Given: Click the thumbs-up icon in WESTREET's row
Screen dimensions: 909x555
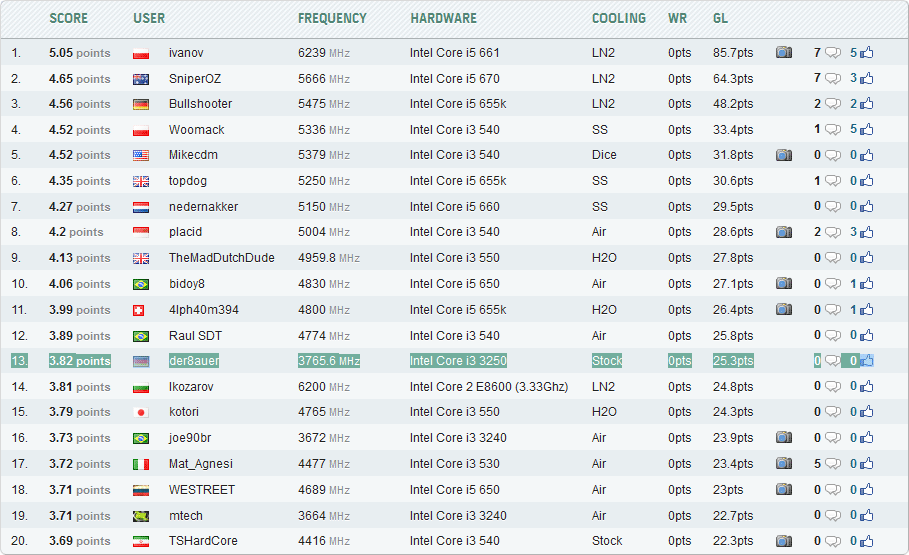Looking at the screenshot, I should pos(866,490).
